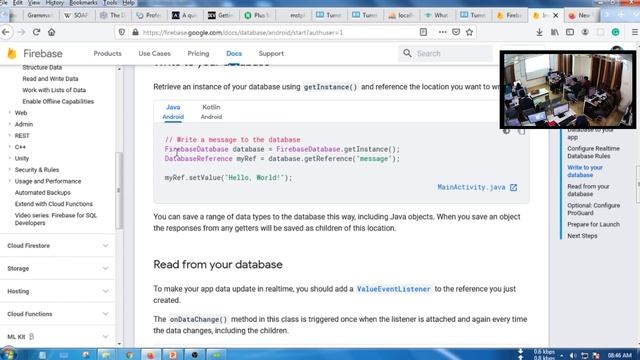640x360 pixels.
Task: Toggle reader view icon in address bar
Action: pyautogui.click(x=423, y=32)
